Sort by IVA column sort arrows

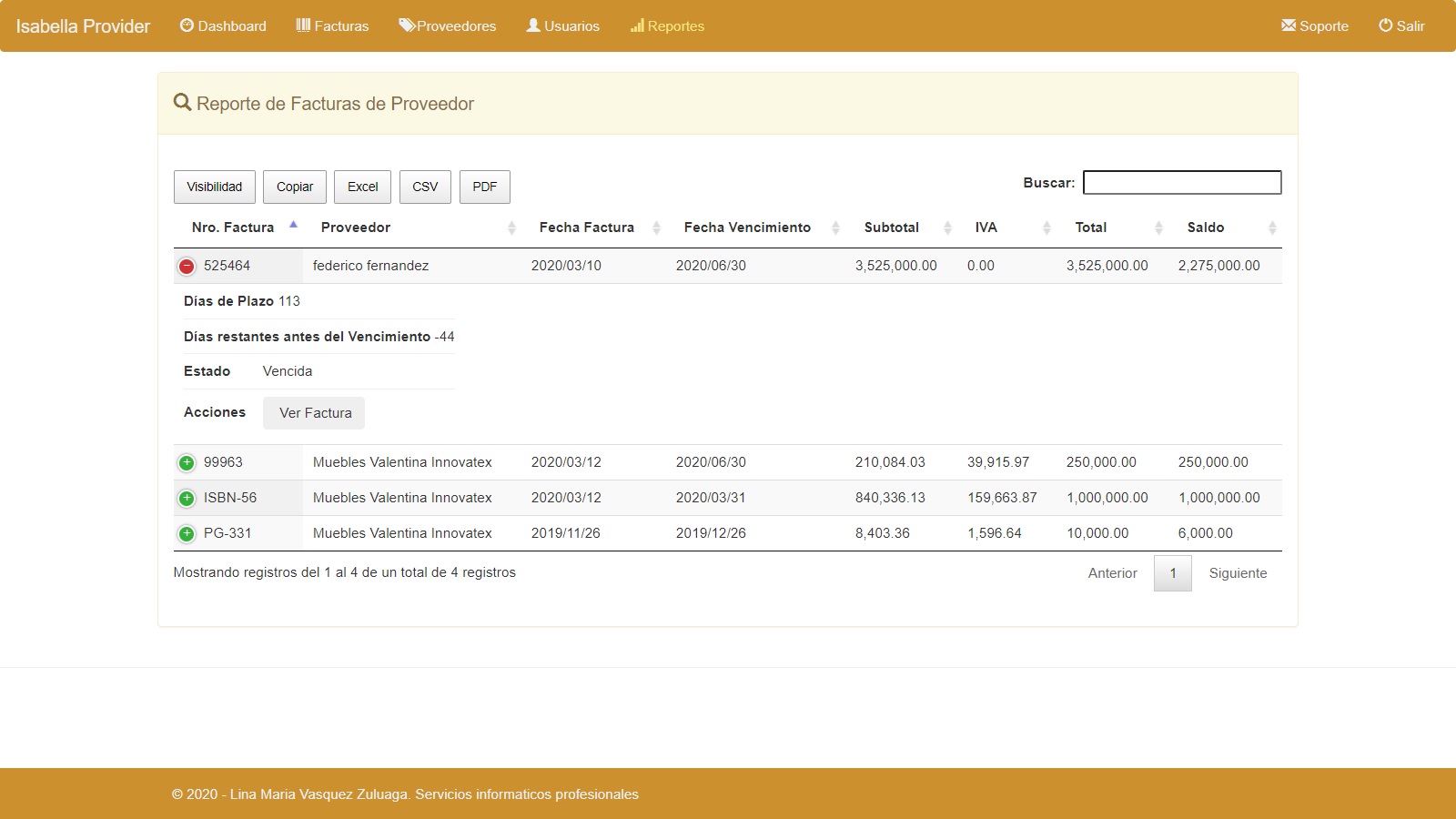pos(1046,227)
